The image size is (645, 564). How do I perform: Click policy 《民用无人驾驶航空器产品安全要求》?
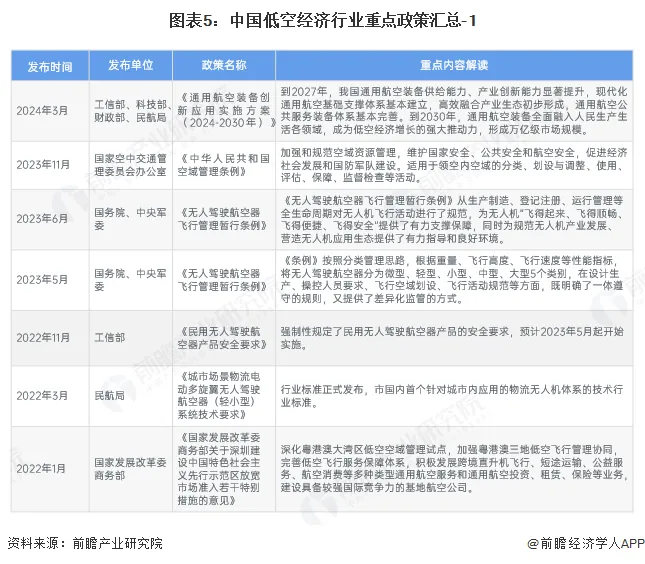coord(223,338)
